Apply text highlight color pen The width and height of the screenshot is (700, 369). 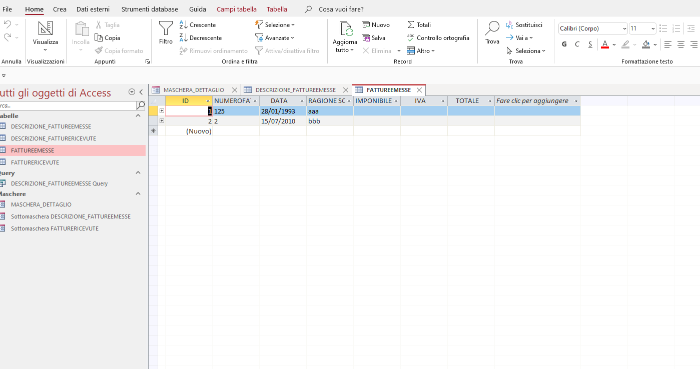(625, 44)
